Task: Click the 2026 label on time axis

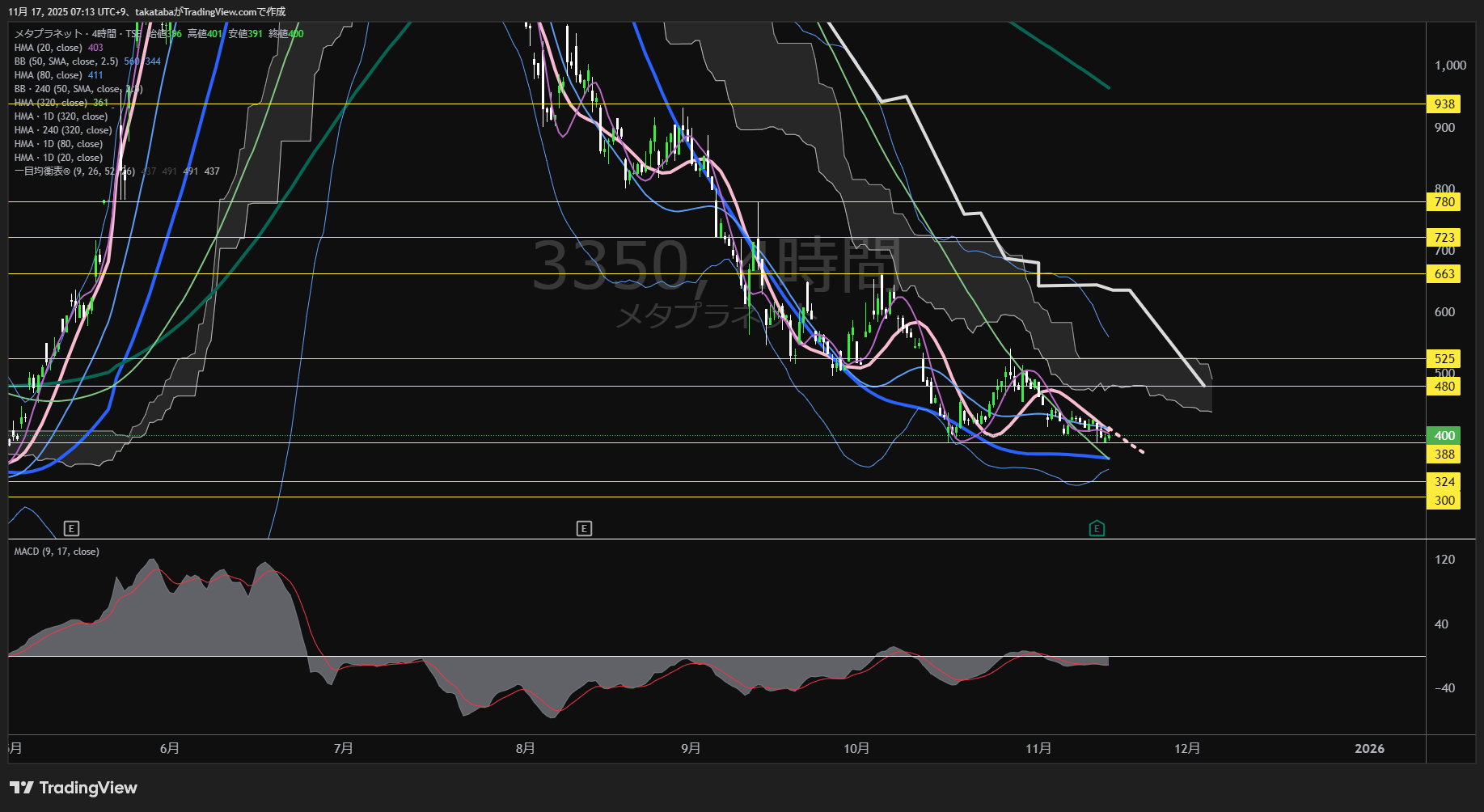Action: pos(1369,749)
